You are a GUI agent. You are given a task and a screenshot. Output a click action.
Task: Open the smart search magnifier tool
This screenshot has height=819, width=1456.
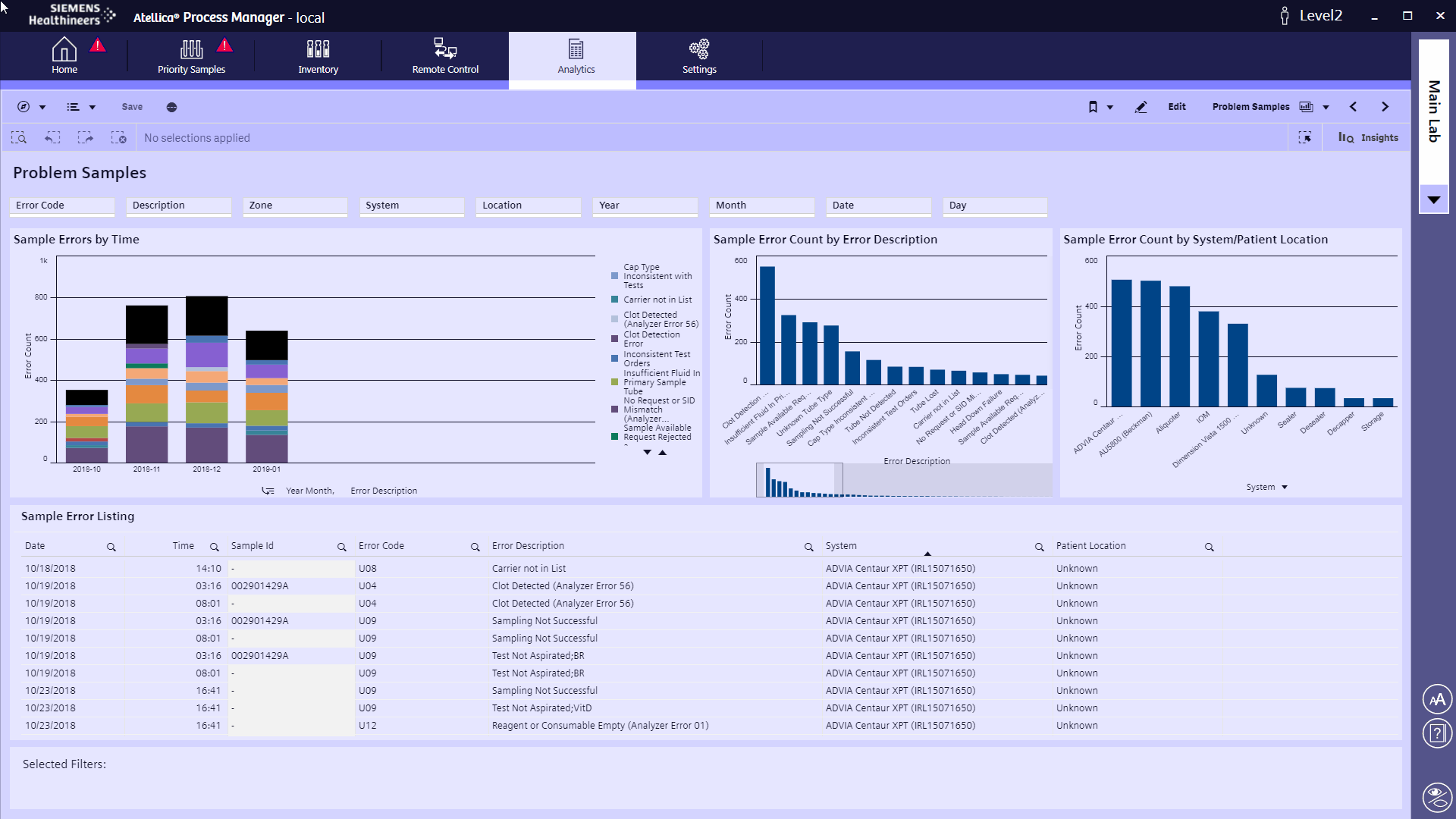point(20,137)
